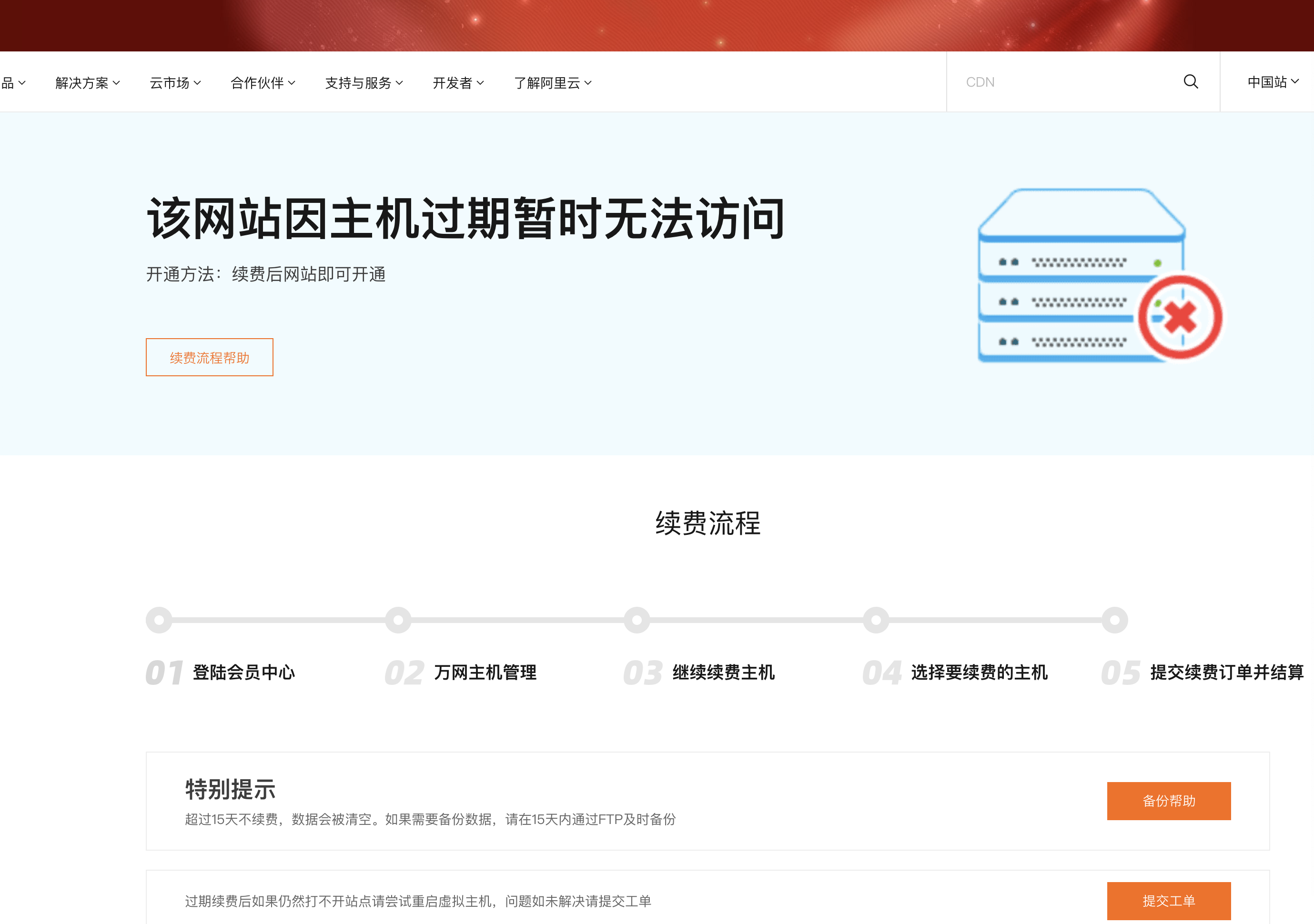Click the 续费流程帮助 button

point(210,358)
